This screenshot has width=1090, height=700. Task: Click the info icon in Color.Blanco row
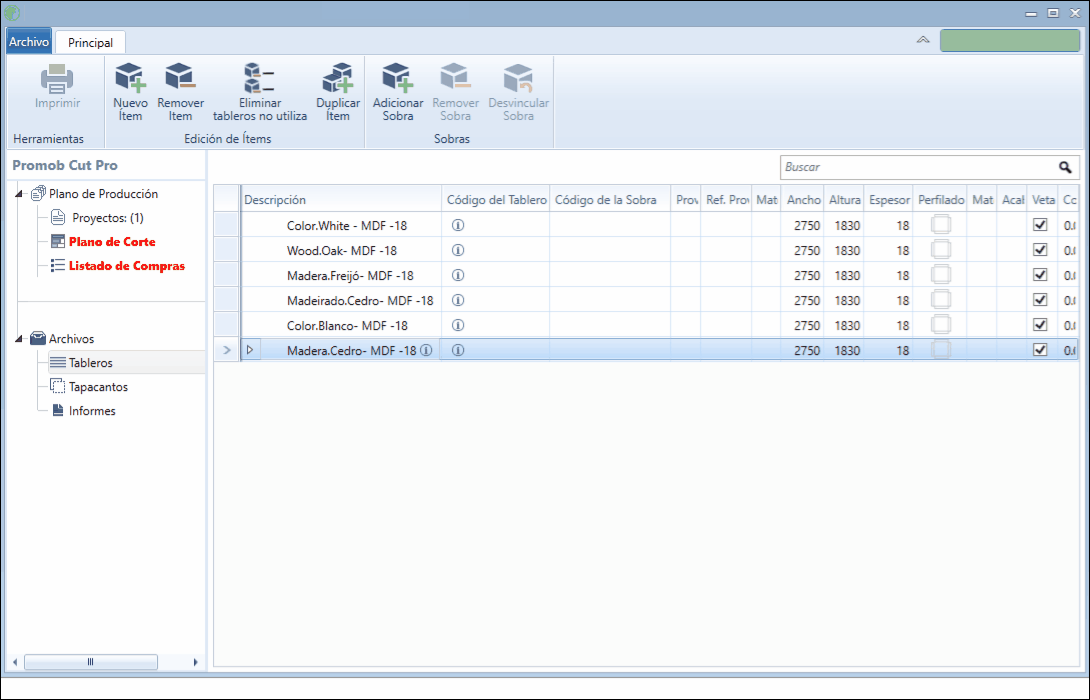pos(458,325)
